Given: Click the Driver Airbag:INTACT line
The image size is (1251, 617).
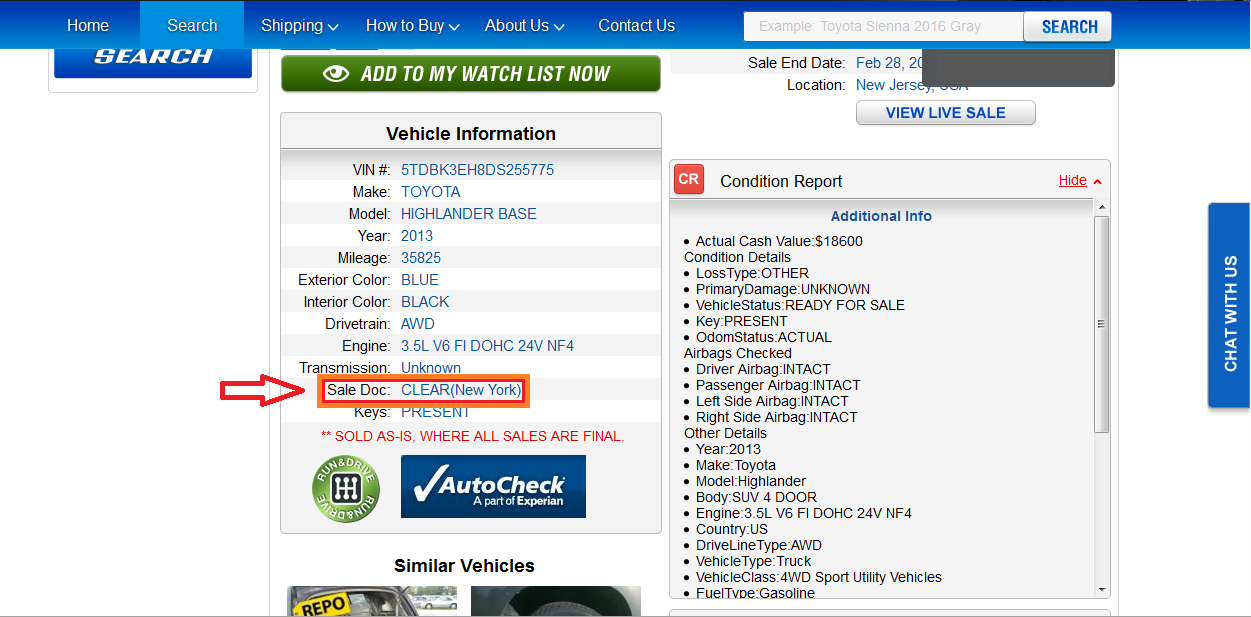Looking at the screenshot, I should (763, 369).
